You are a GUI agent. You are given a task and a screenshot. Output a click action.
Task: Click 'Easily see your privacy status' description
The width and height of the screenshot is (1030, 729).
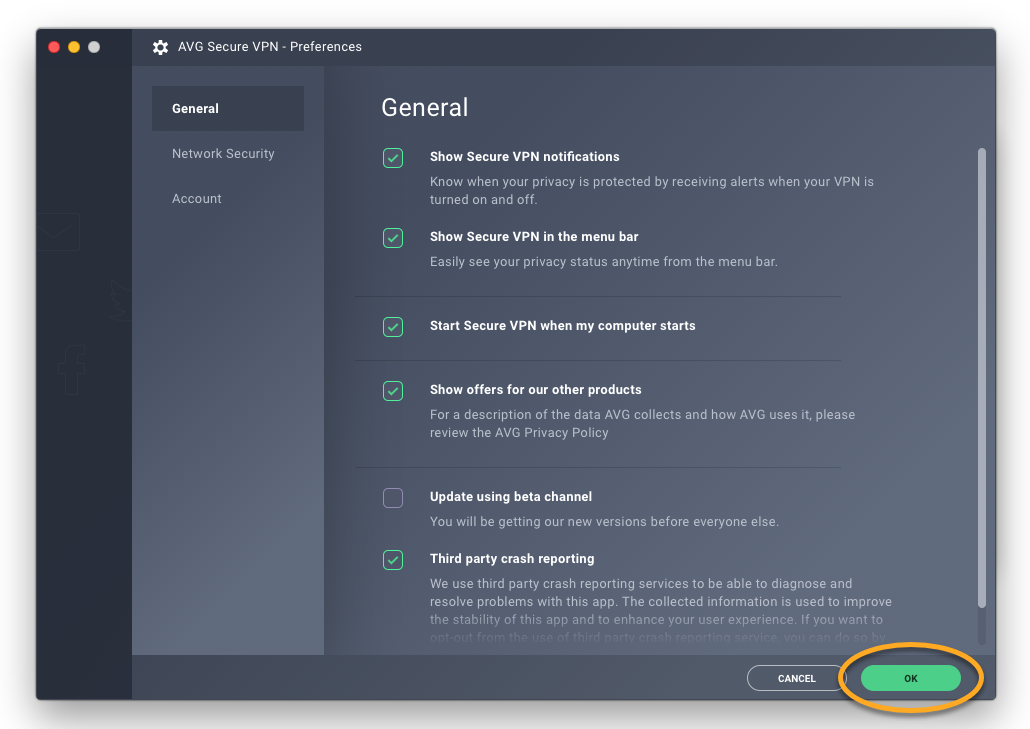coord(604,261)
